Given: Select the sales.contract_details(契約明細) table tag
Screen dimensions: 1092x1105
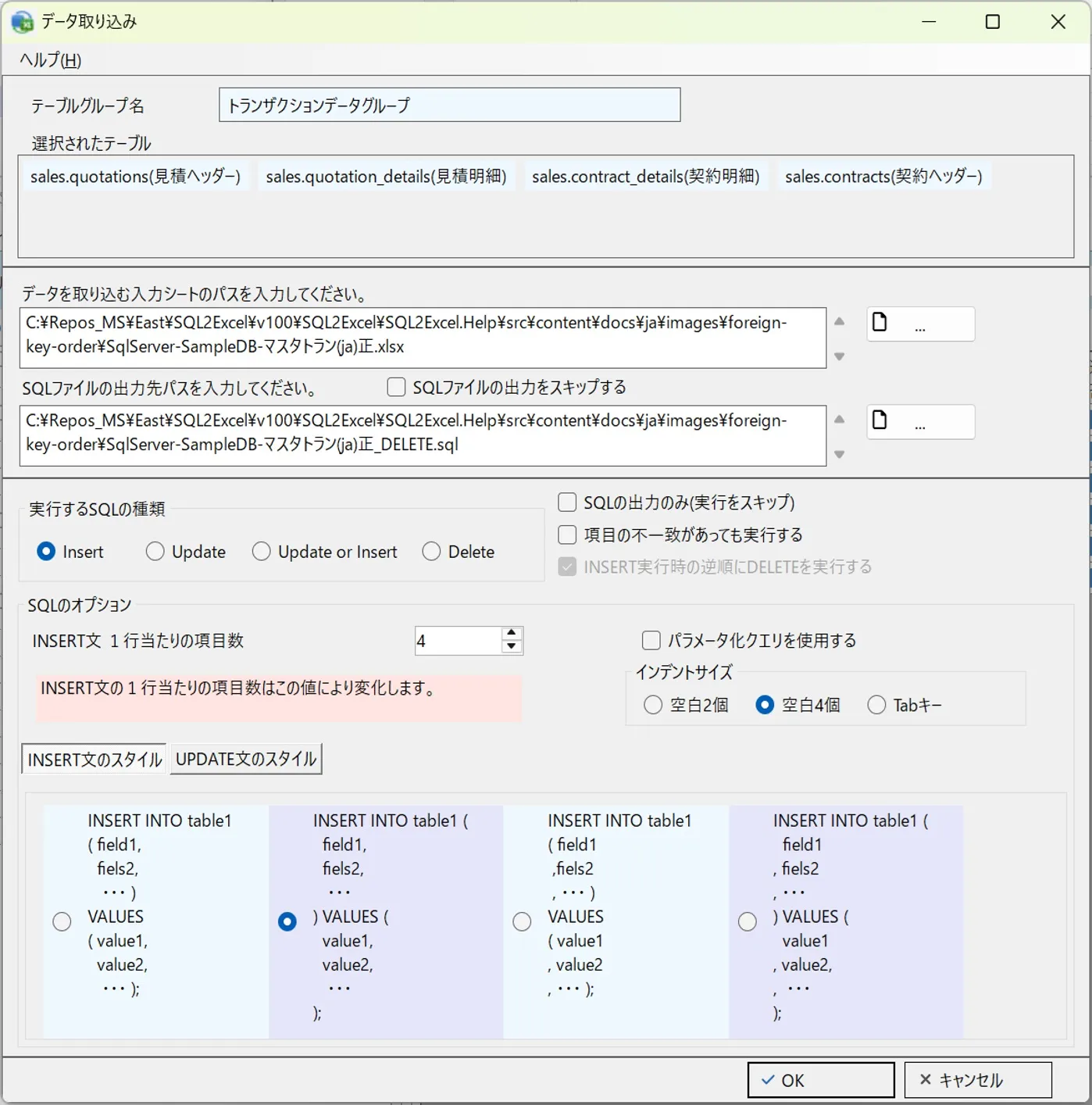Looking at the screenshot, I should (646, 177).
